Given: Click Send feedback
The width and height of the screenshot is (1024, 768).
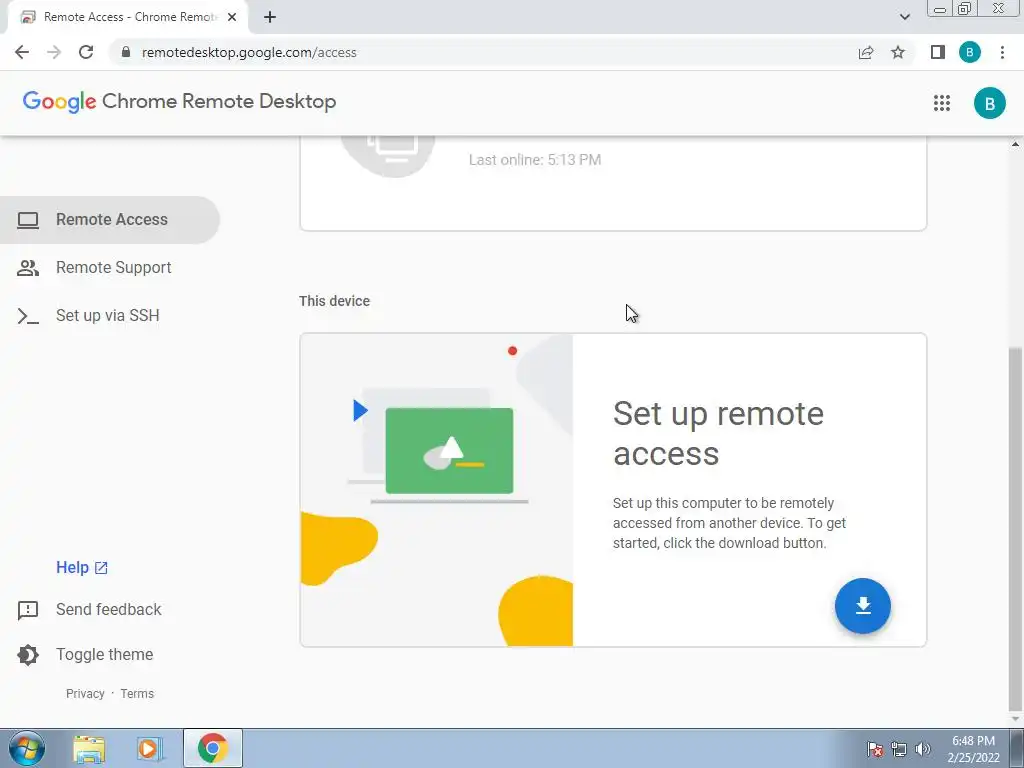Looking at the screenshot, I should 89,609.
